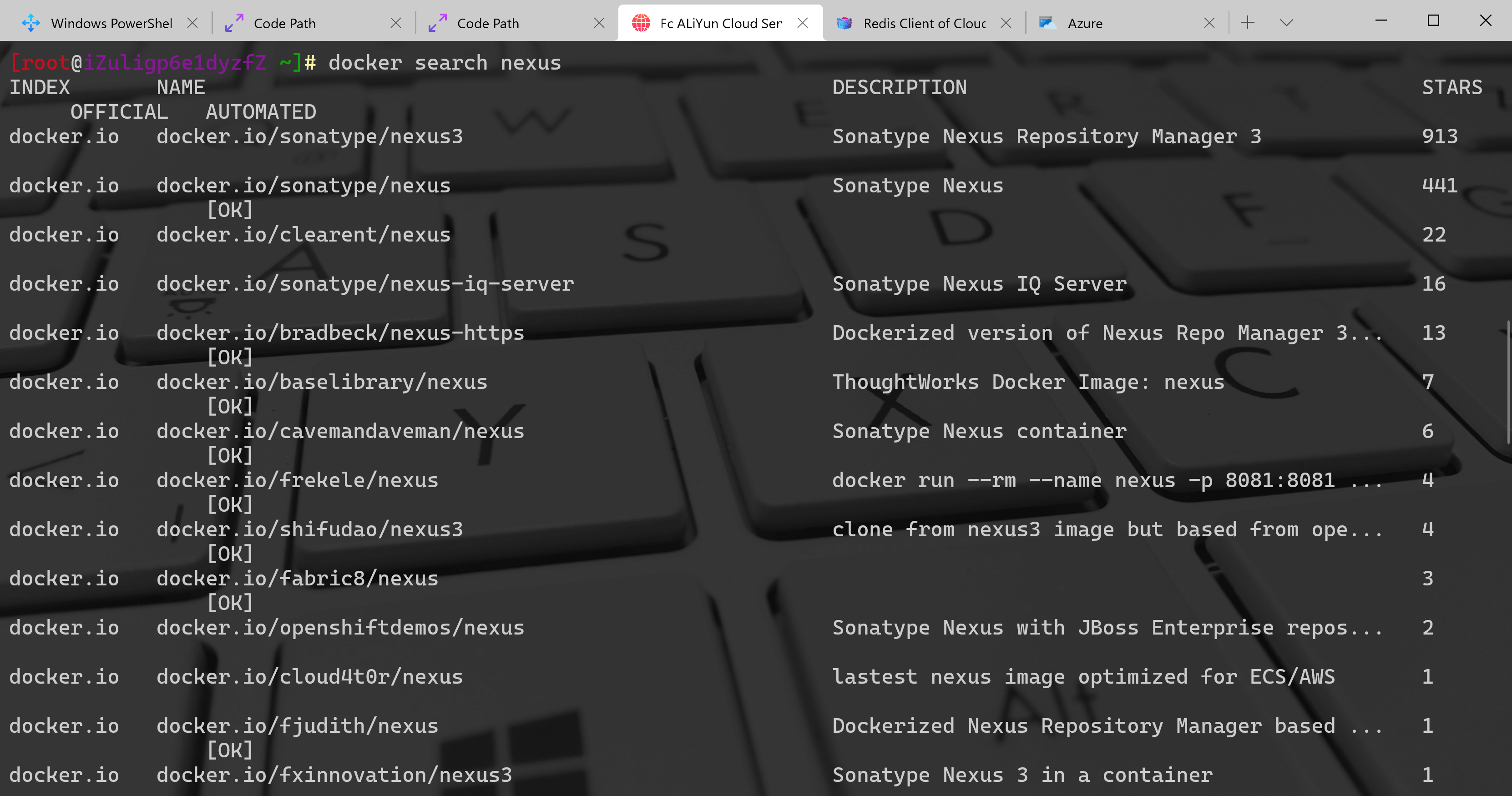Open a new tab with plus button
The width and height of the screenshot is (1512, 796).
click(1247, 23)
